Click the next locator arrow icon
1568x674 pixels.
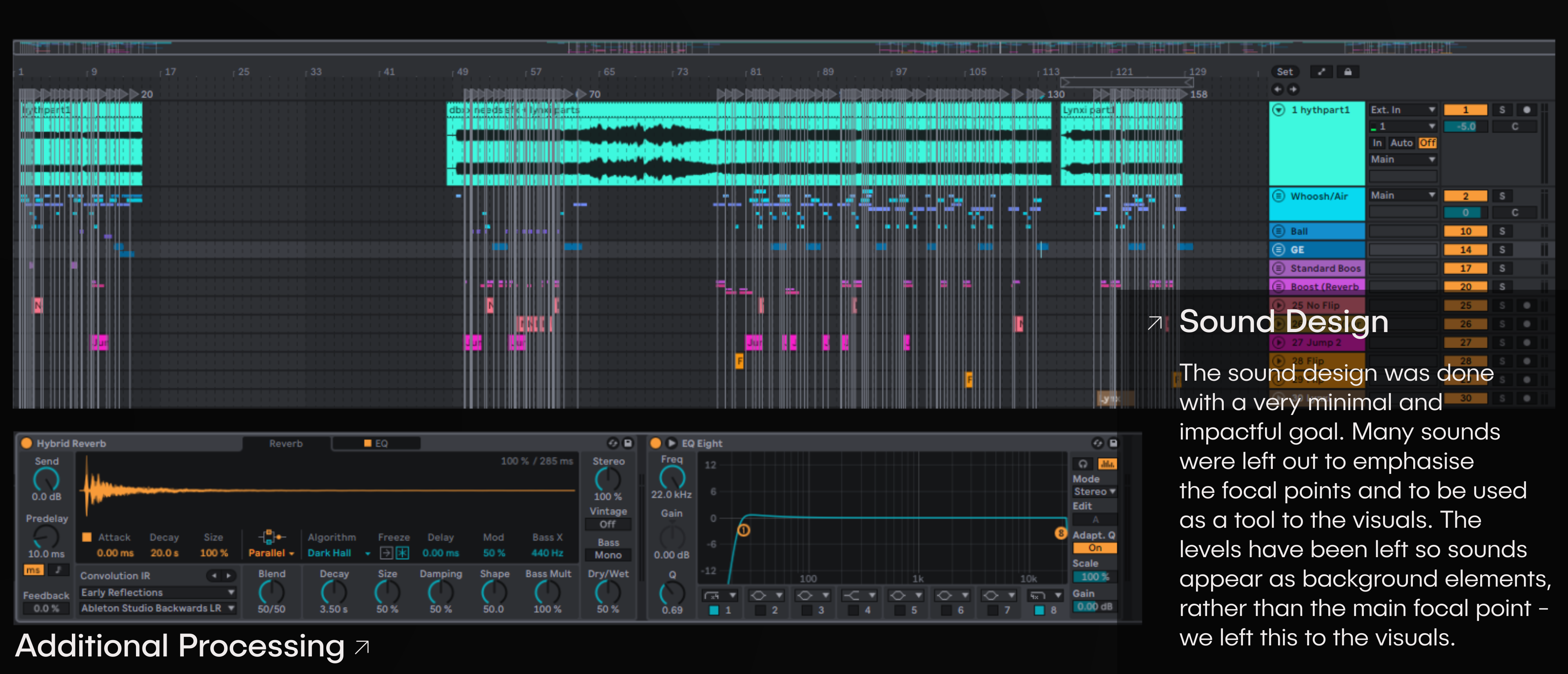click(1294, 89)
